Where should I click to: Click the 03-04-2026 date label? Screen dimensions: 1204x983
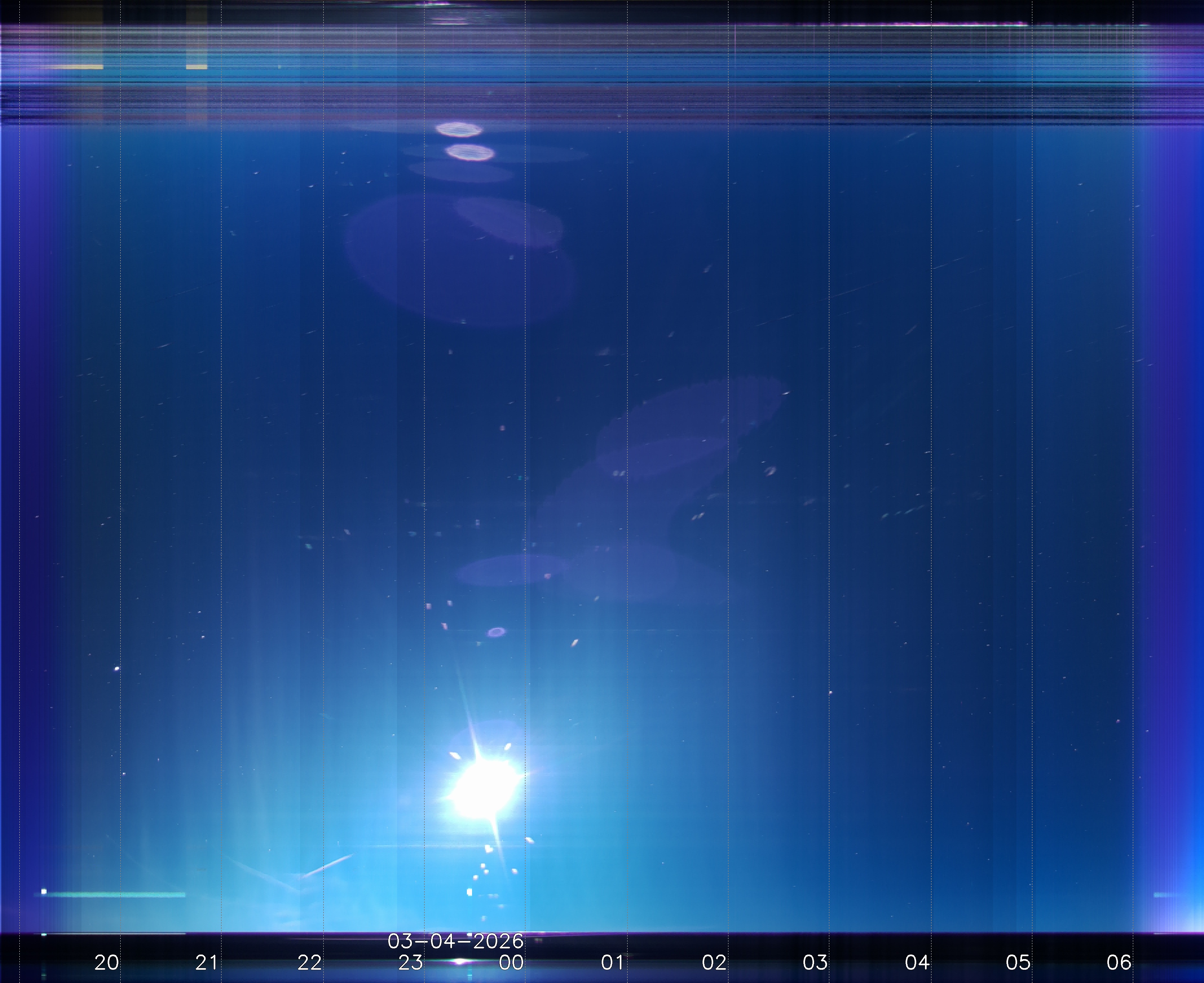point(455,941)
